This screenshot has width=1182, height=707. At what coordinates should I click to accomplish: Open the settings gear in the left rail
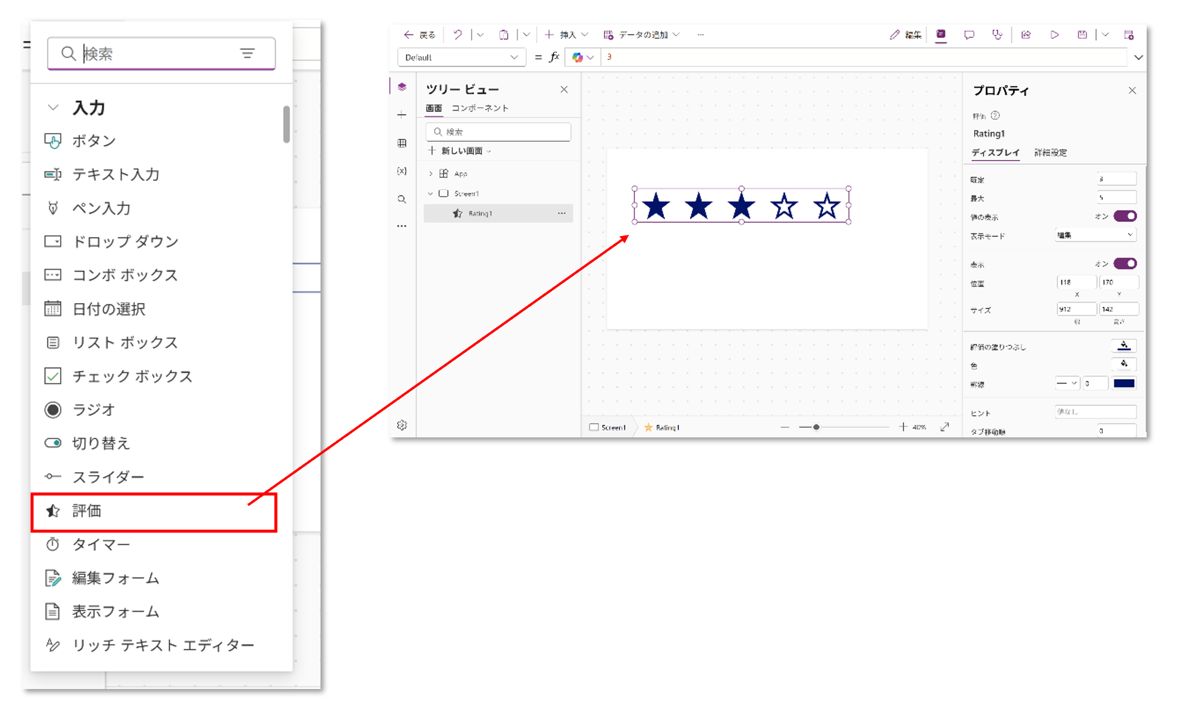402,425
